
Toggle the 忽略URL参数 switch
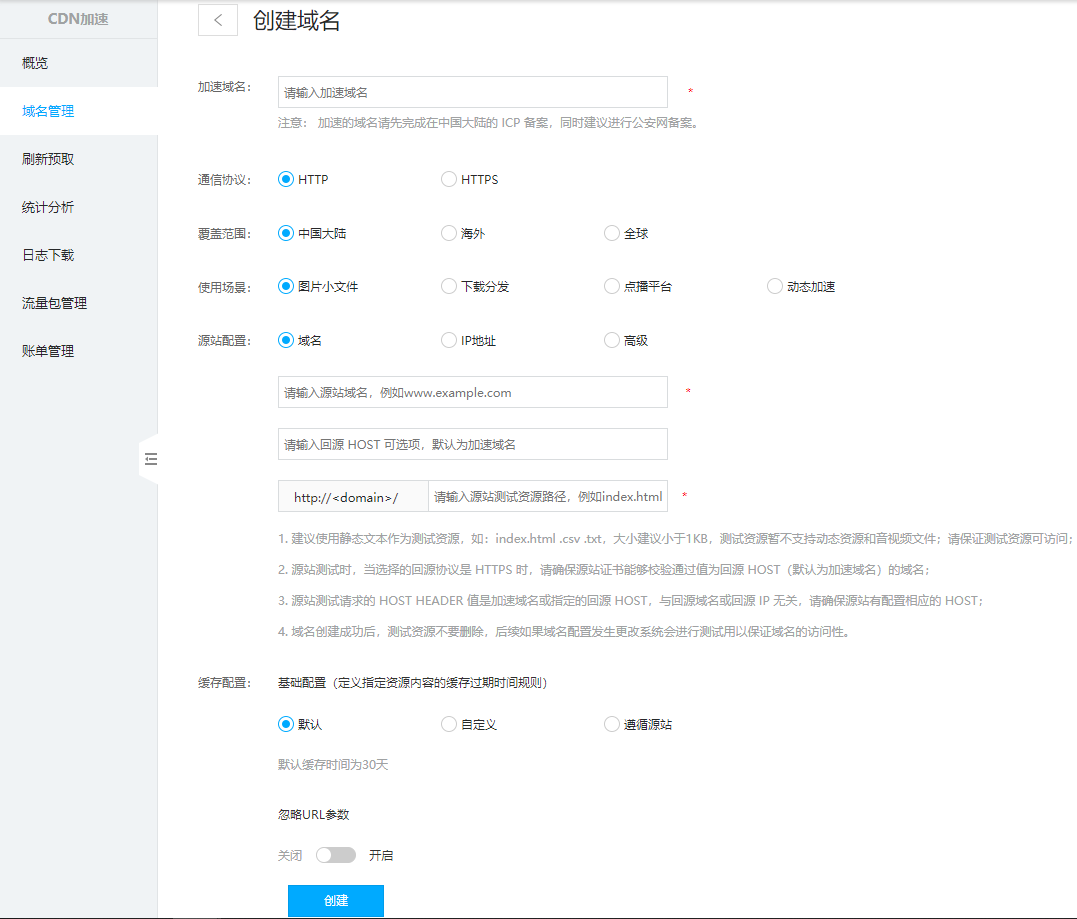(x=335, y=855)
